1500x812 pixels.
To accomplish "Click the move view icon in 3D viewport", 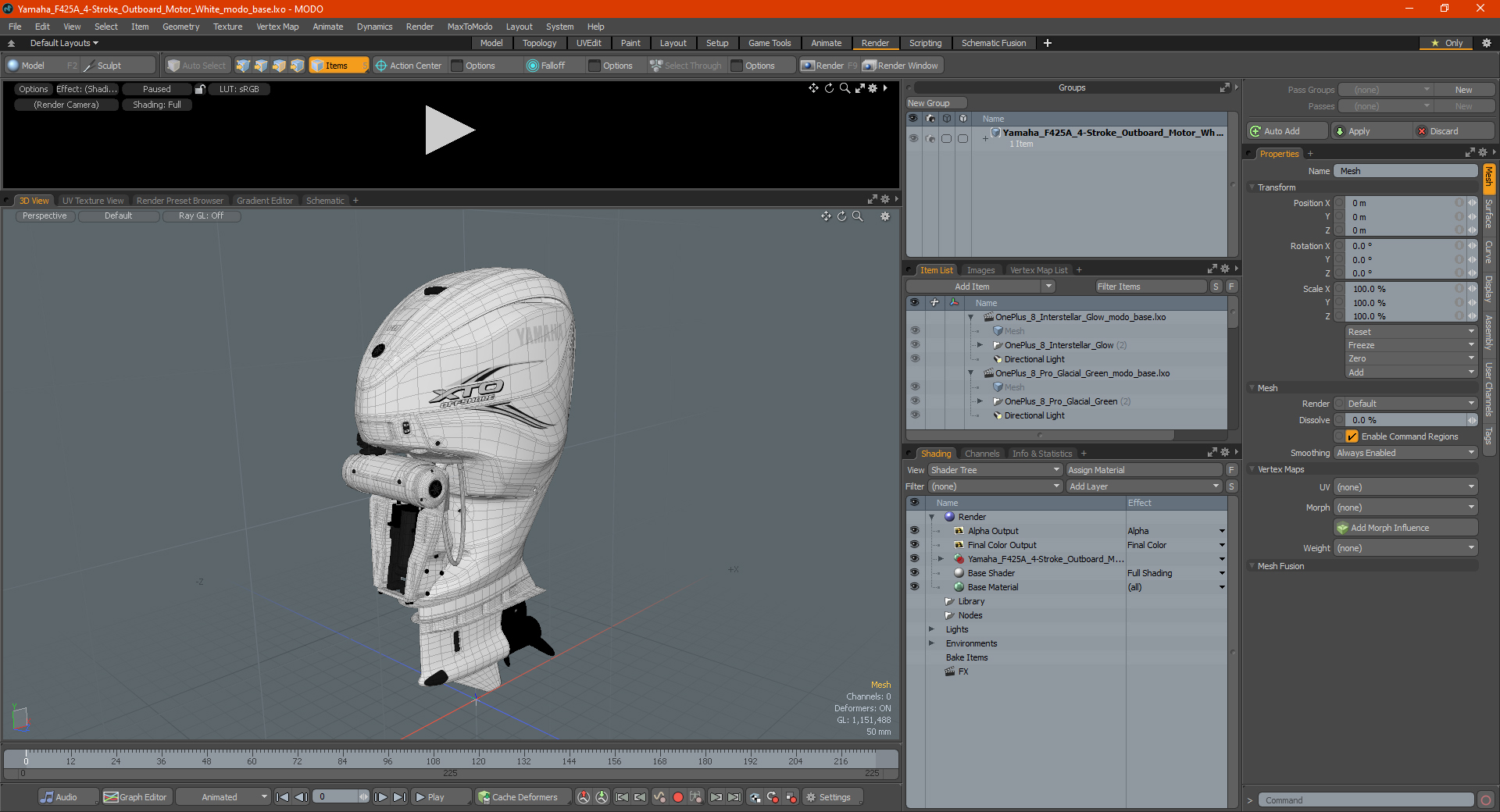I will pos(826,216).
